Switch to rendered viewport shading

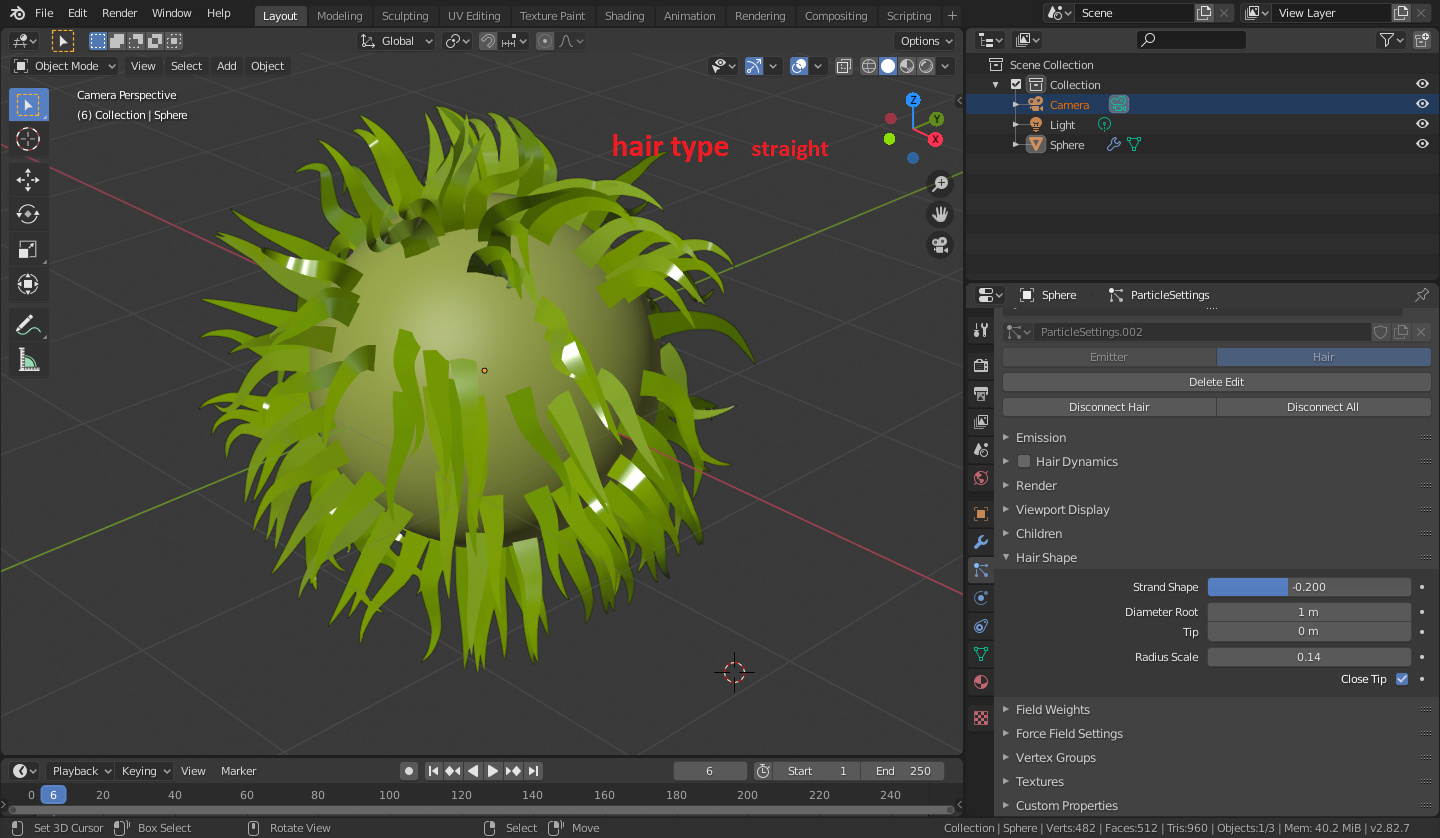926,66
